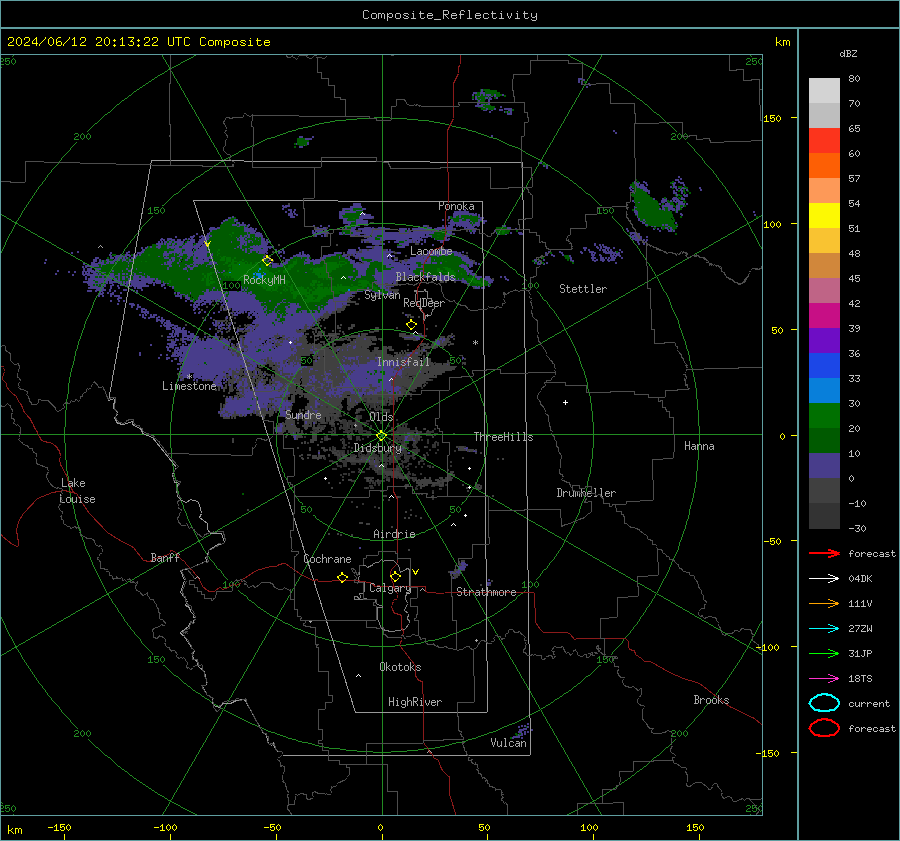Click the red forecast ellipse legend icon
The height and width of the screenshot is (841, 900).
(x=824, y=728)
